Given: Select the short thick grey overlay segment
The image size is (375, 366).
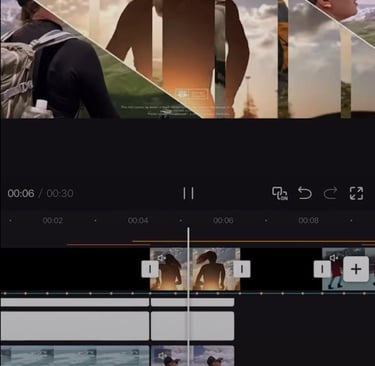Looking at the screenshot, I should tap(193, 326).
